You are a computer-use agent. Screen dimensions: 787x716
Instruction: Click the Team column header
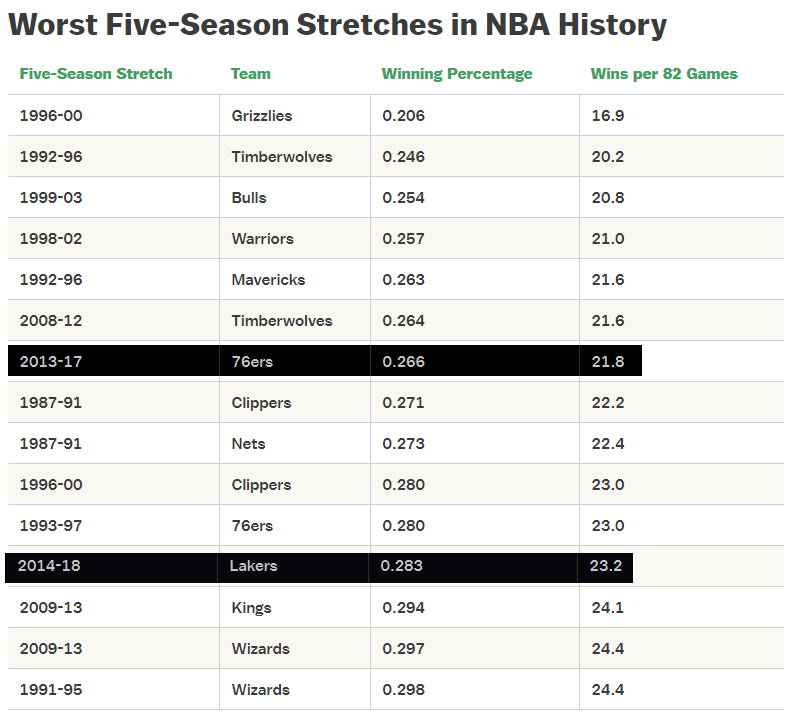(250, 74)
